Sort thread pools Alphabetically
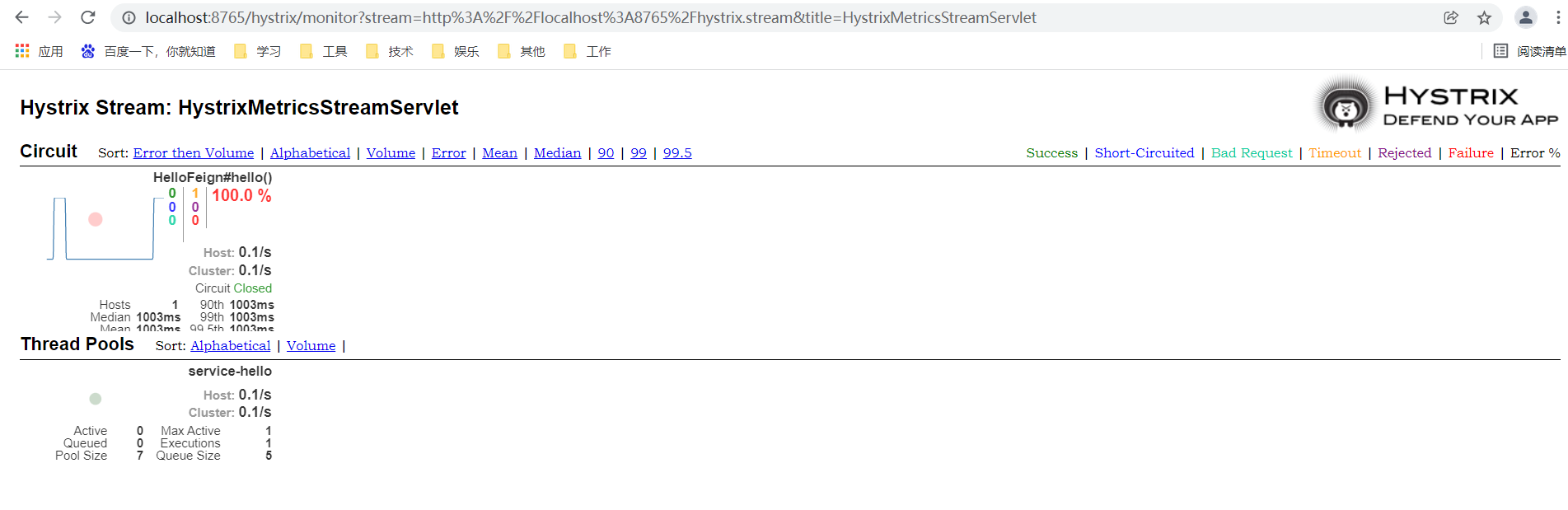 231,346
